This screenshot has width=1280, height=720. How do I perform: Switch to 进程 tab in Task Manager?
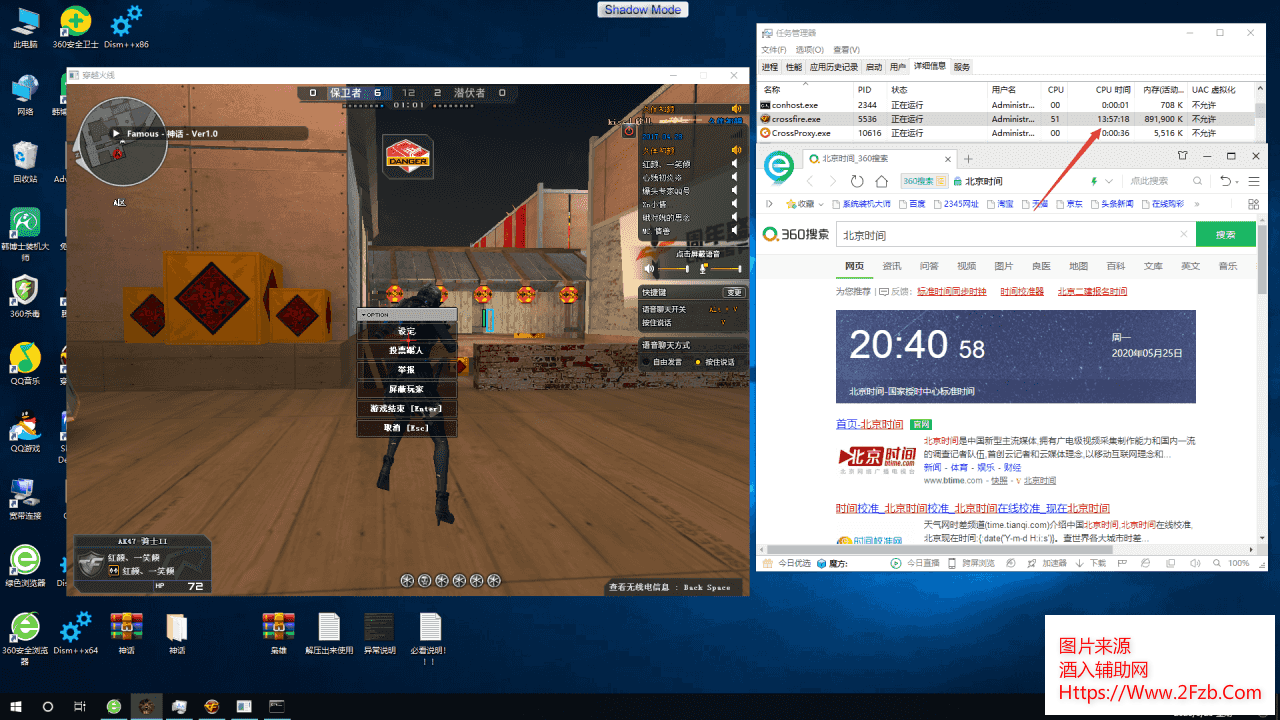point(770,67)
